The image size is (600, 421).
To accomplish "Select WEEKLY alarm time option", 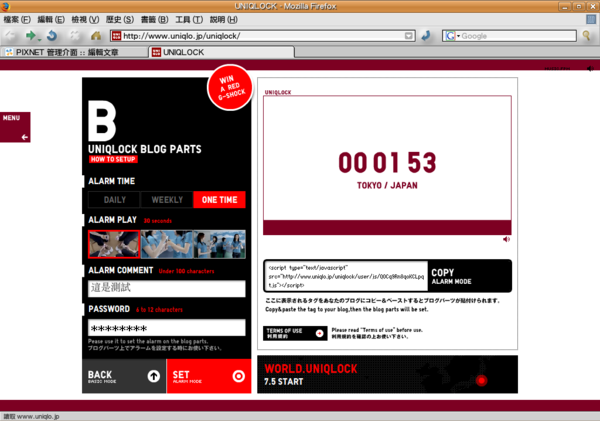I will click(167, 200).
